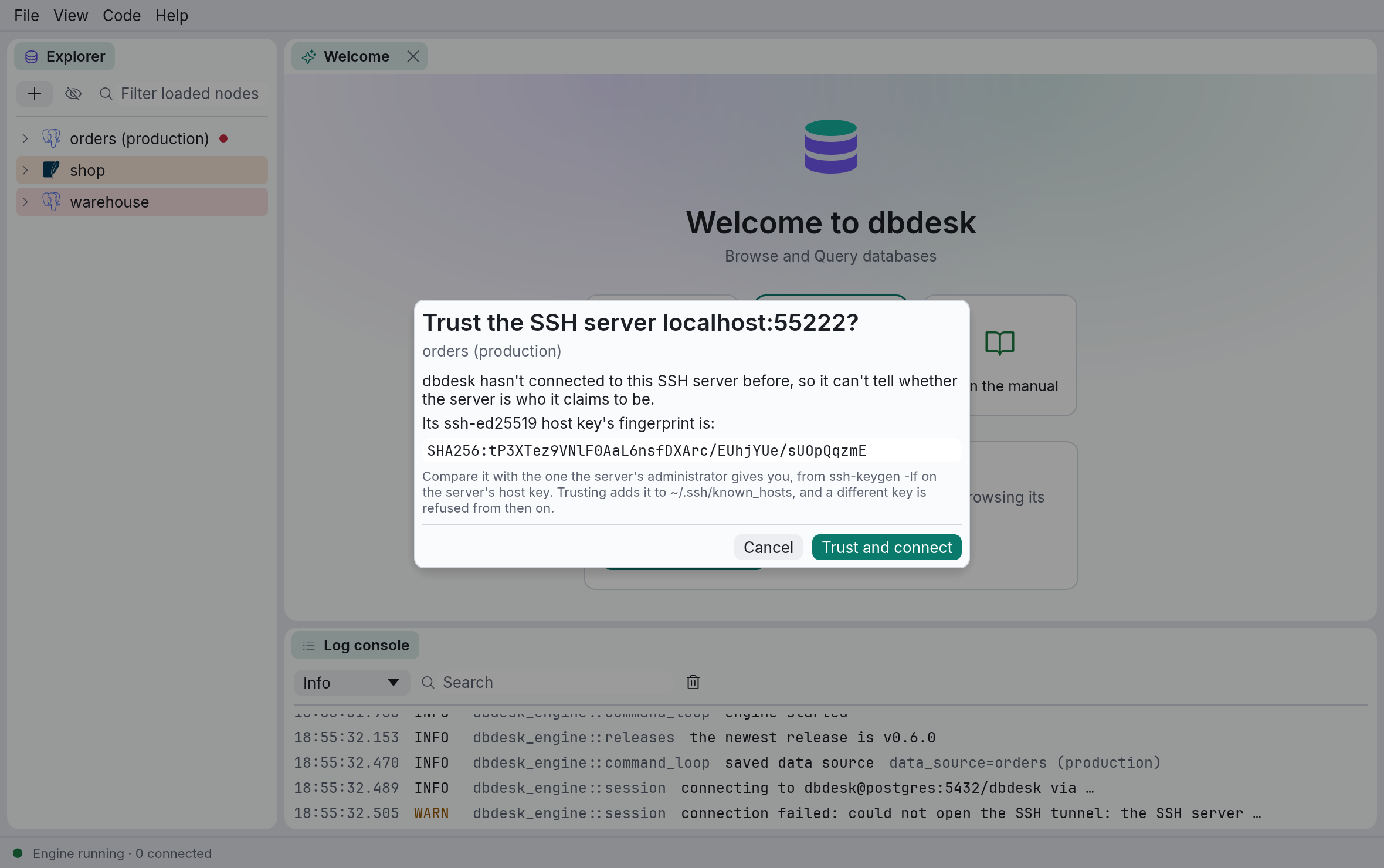Click the 'orders (production)' subtitle in dialog
Screen dimensions: 1384x868
491,351
